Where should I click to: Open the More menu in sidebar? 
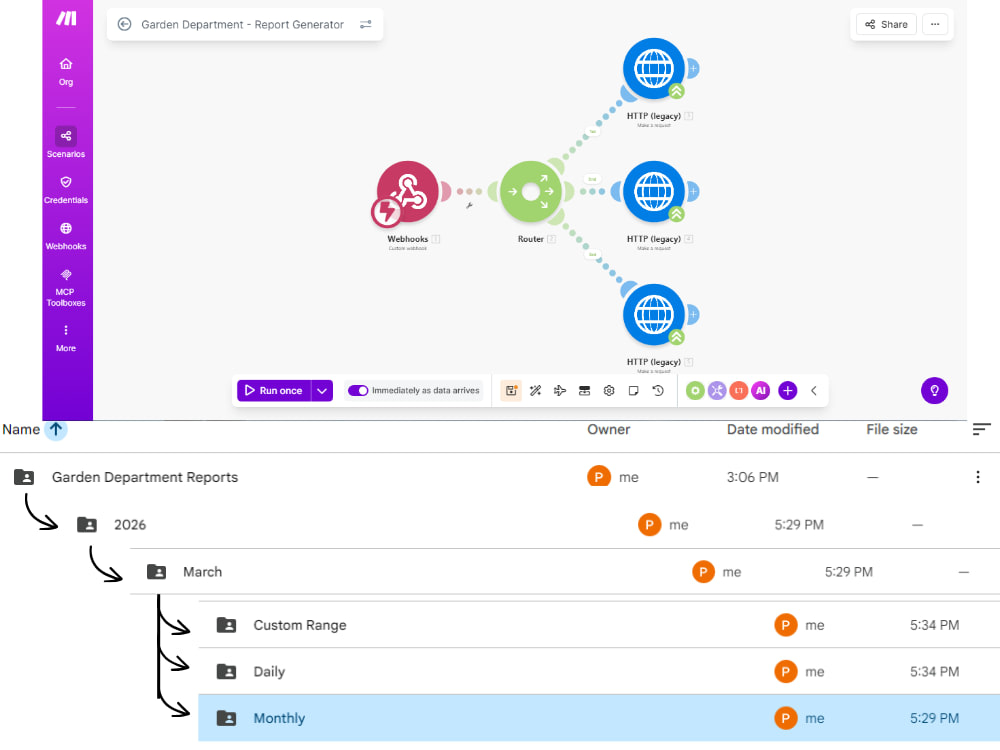pyautogui.click(x=66, y=338)
